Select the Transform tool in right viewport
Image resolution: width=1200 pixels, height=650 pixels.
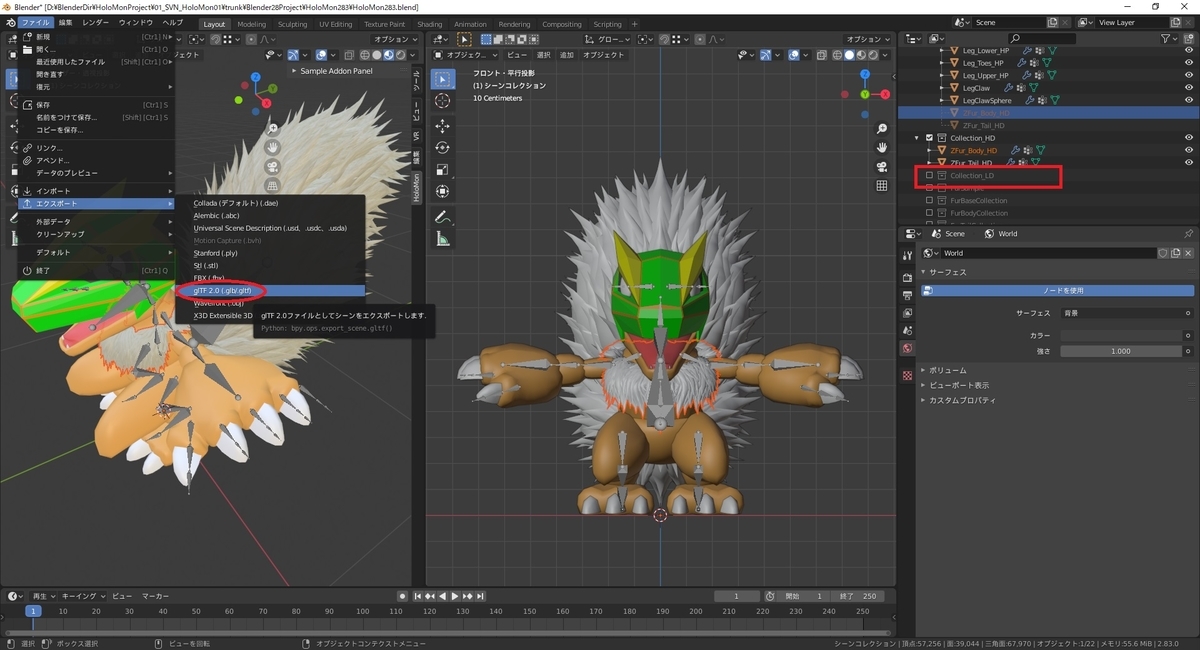click(x=443, y=192)
